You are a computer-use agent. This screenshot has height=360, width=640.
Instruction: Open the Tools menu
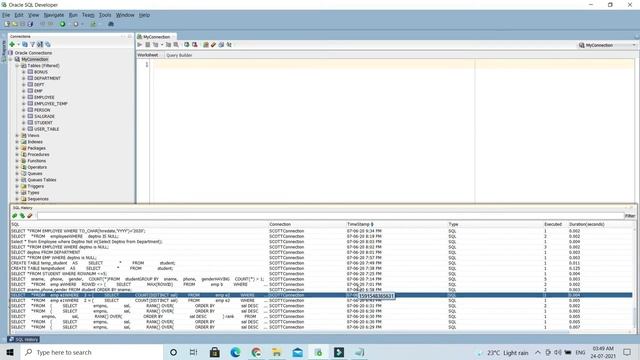(105, 15)
